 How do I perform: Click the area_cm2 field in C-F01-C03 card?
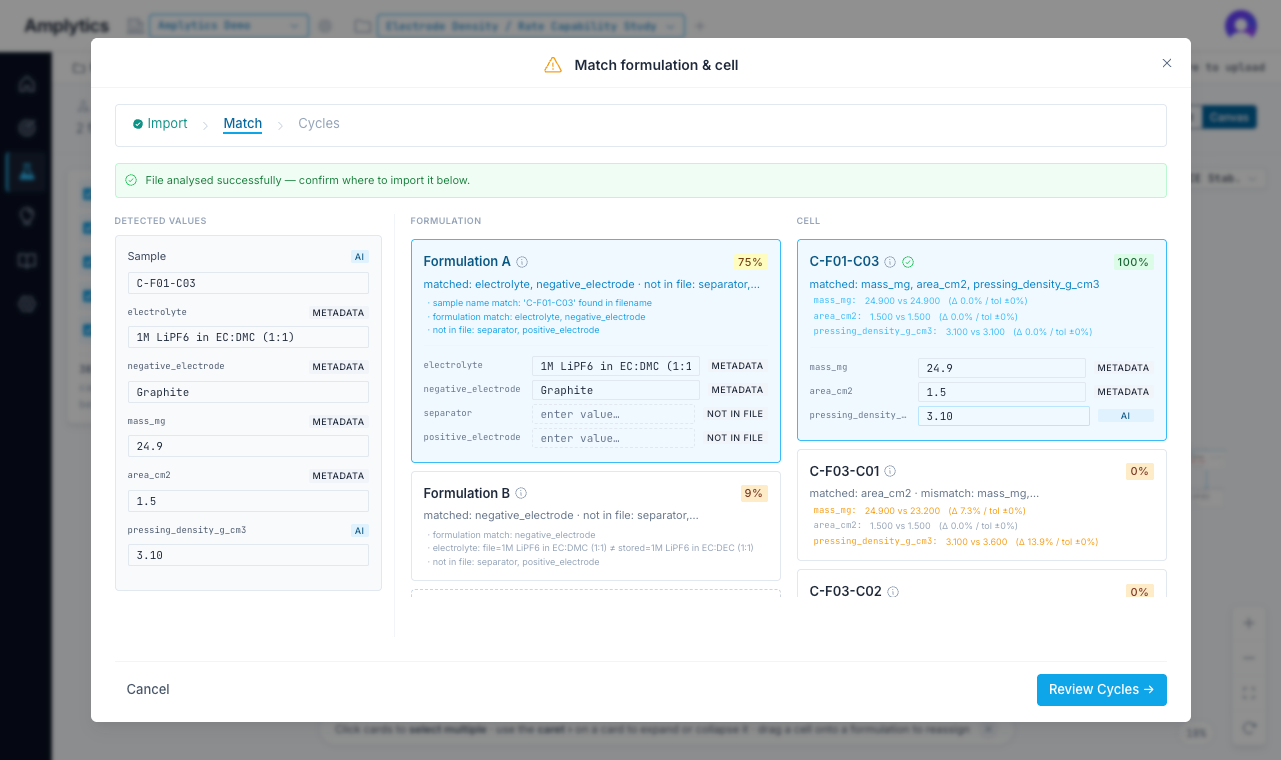(1001, 392)
